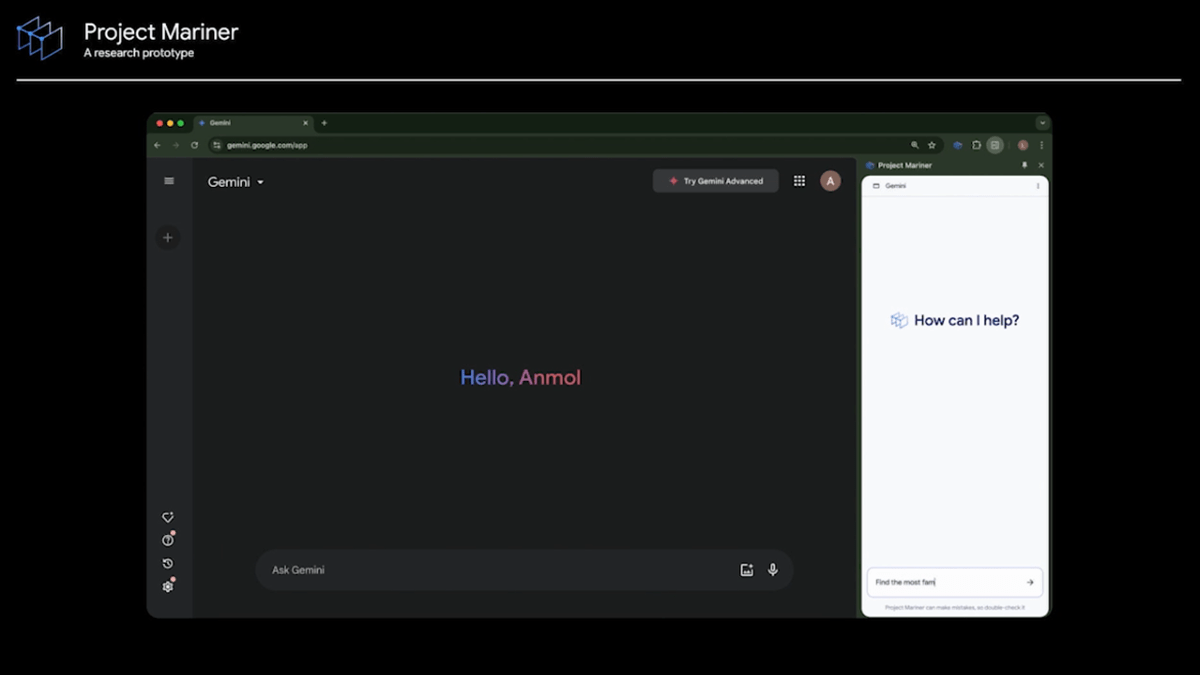This screenshot has width=1200, height=675.
Task: Click the upload image icon in prompt box
Action: (x=746, y=570)
